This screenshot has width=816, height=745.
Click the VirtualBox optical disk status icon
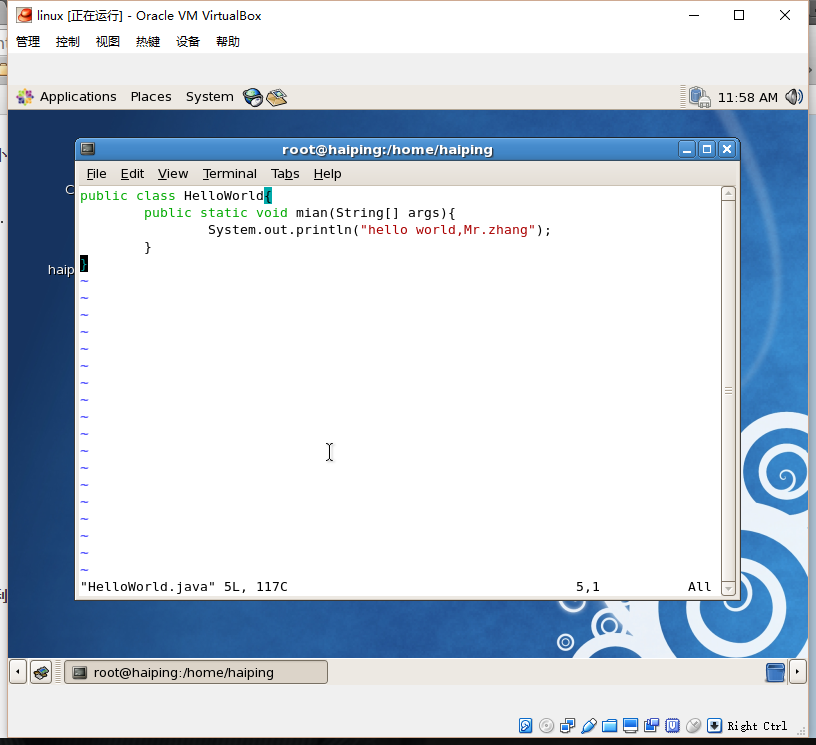pyautogui.click(x=546, y=726)
